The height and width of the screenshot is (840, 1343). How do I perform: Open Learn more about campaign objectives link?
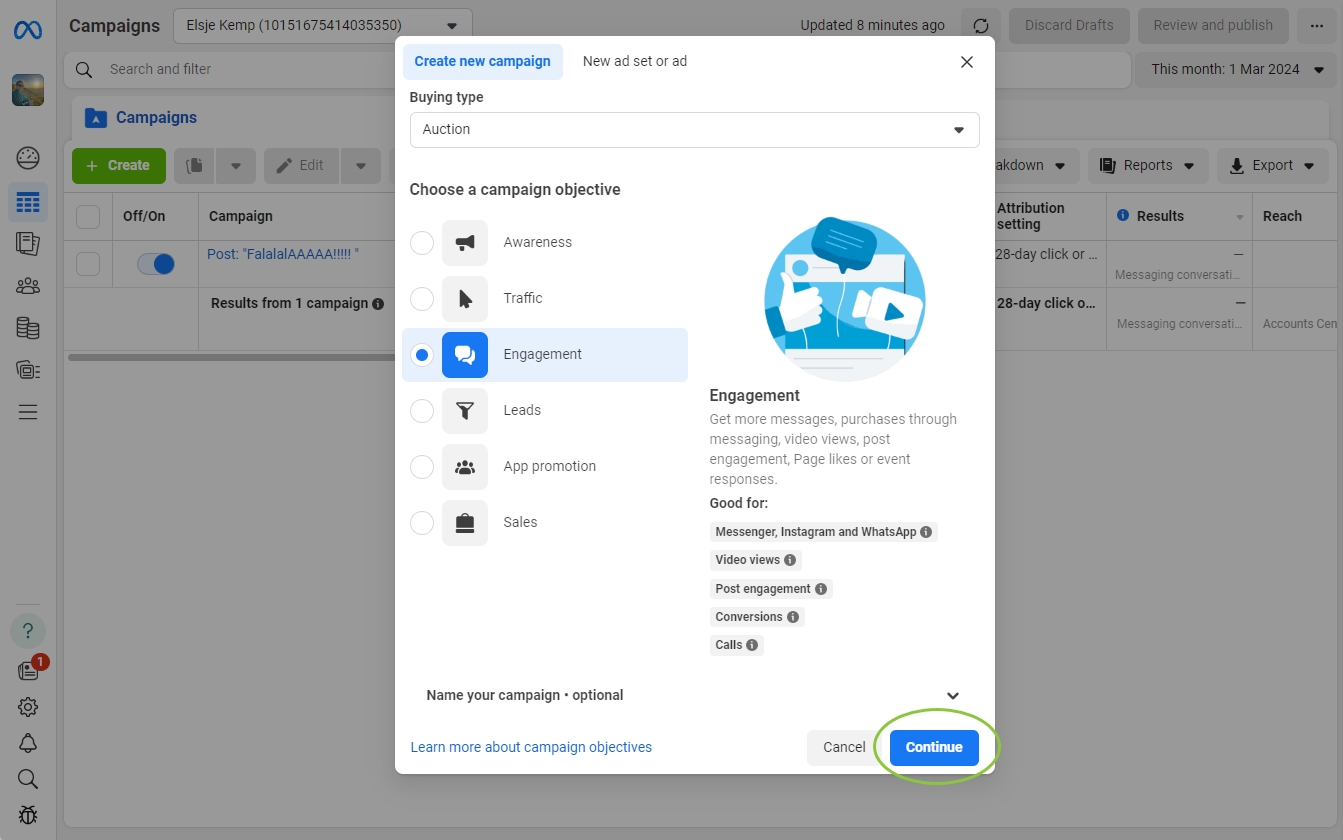pyautogui.click(x=531, y=748)
